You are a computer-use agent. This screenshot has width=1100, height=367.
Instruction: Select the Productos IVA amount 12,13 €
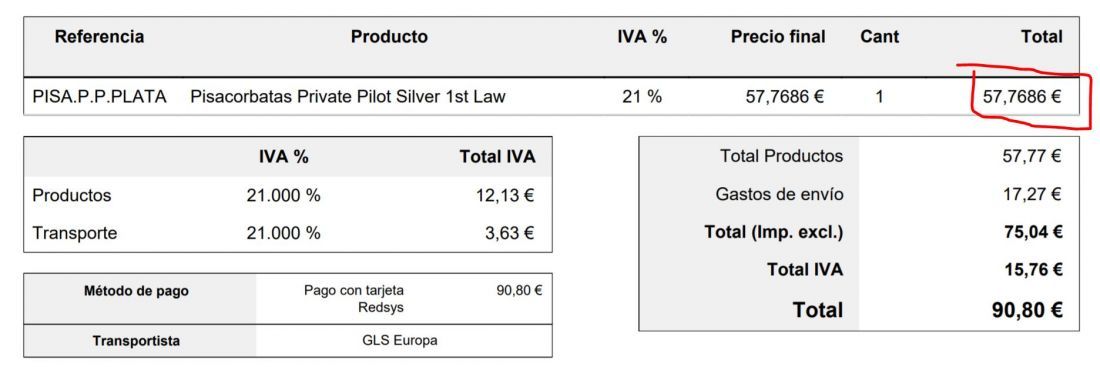(x=505, y=196)
